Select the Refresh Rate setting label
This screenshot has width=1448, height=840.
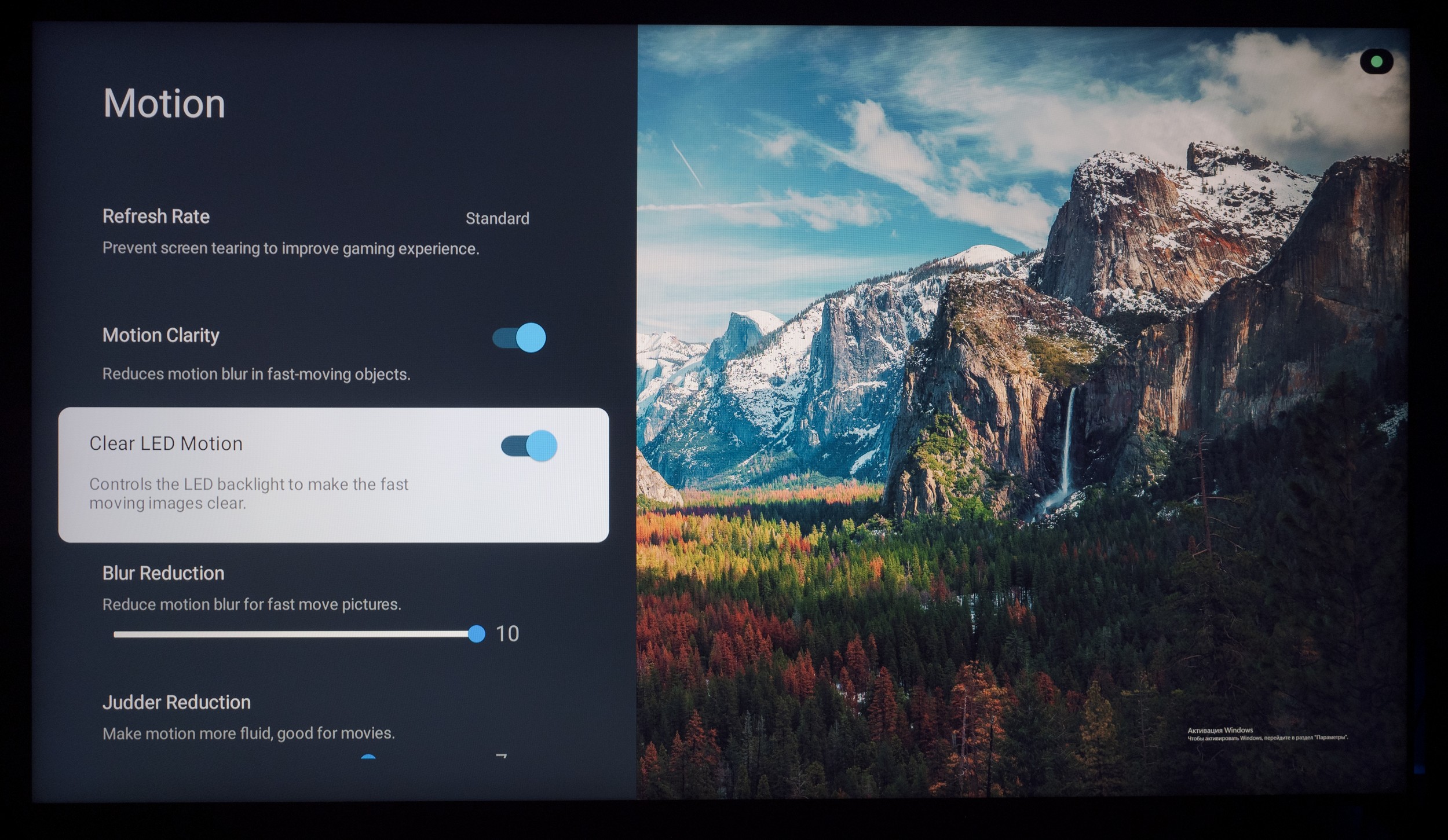[x=156, y=216]
